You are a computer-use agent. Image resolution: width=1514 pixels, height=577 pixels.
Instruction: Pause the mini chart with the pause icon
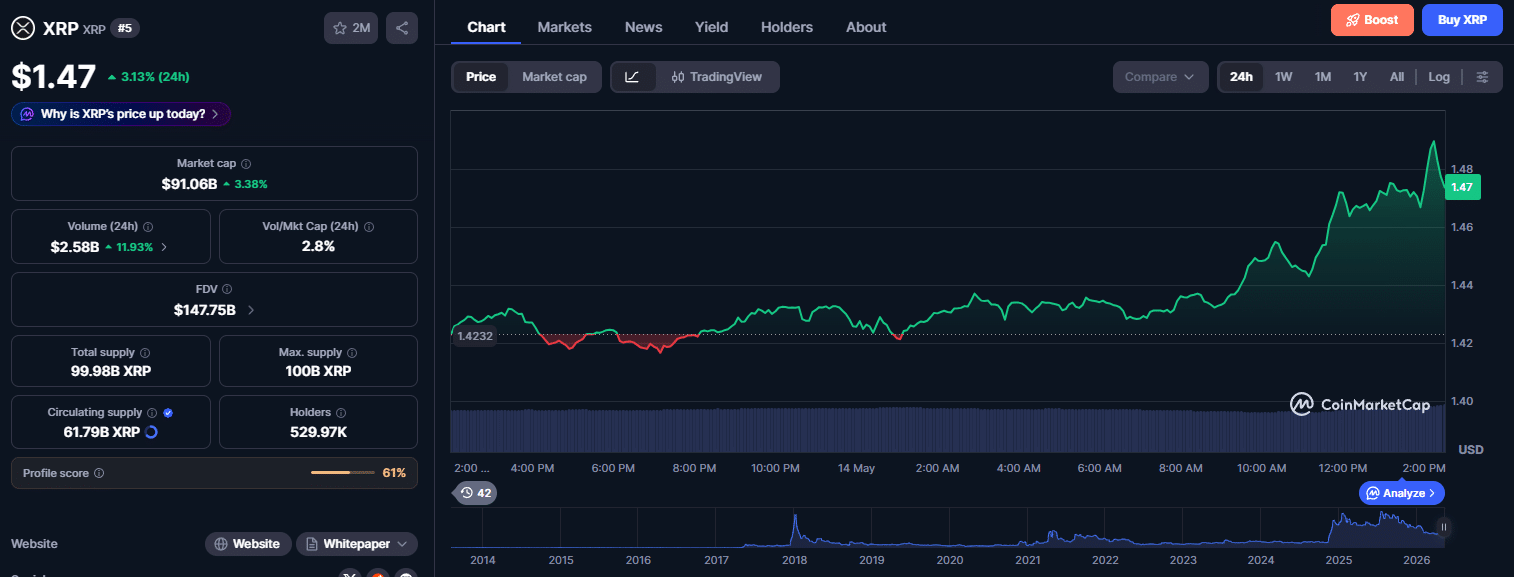pos(1443,527)
